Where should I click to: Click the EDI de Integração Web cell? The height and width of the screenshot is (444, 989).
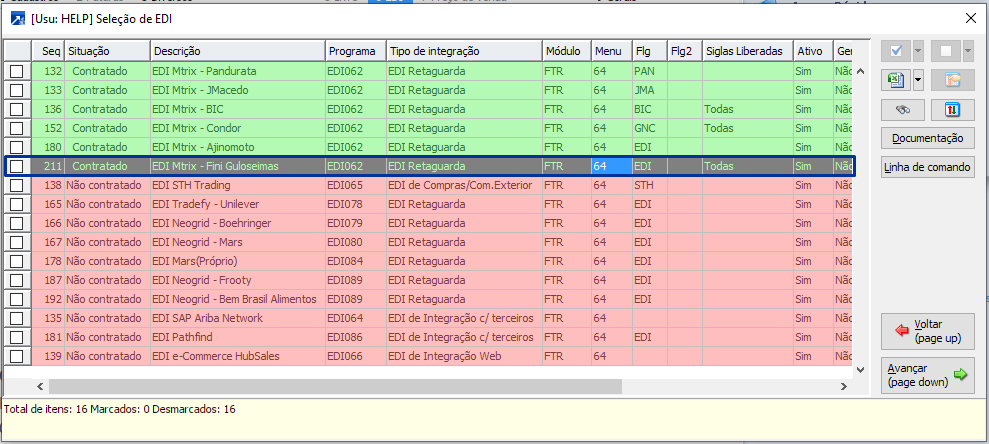click(464, 356)
